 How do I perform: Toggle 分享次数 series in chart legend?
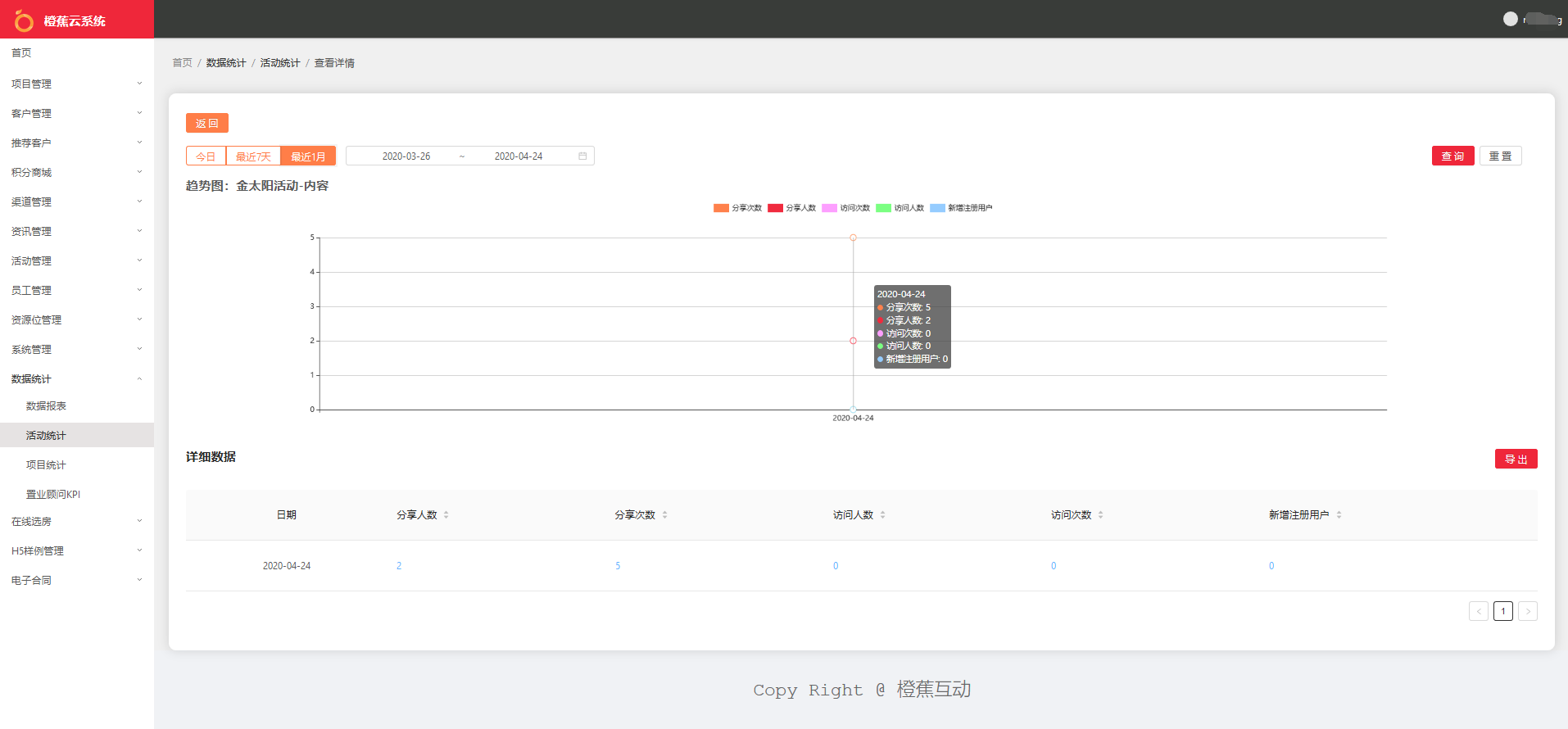[x=737, y=208]
